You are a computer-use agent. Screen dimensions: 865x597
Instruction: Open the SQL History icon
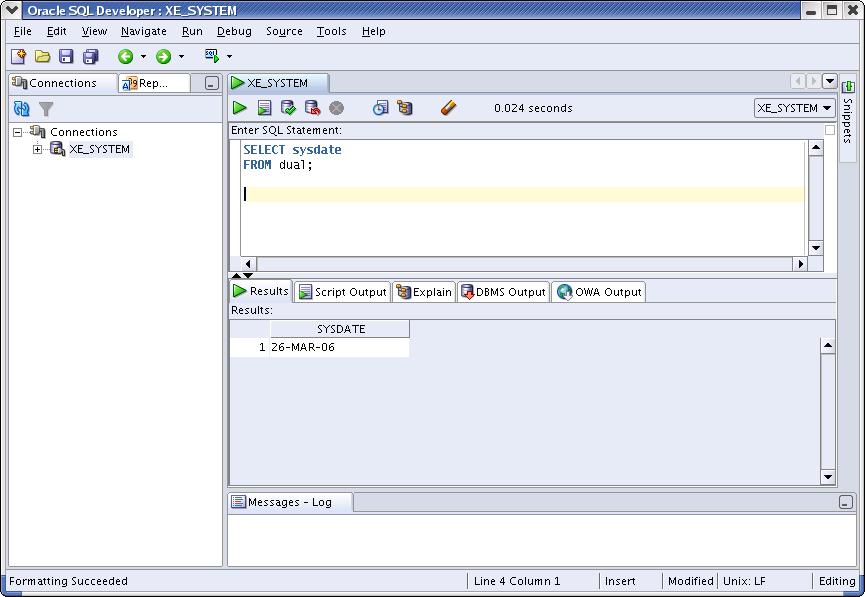tap(380, 108)
